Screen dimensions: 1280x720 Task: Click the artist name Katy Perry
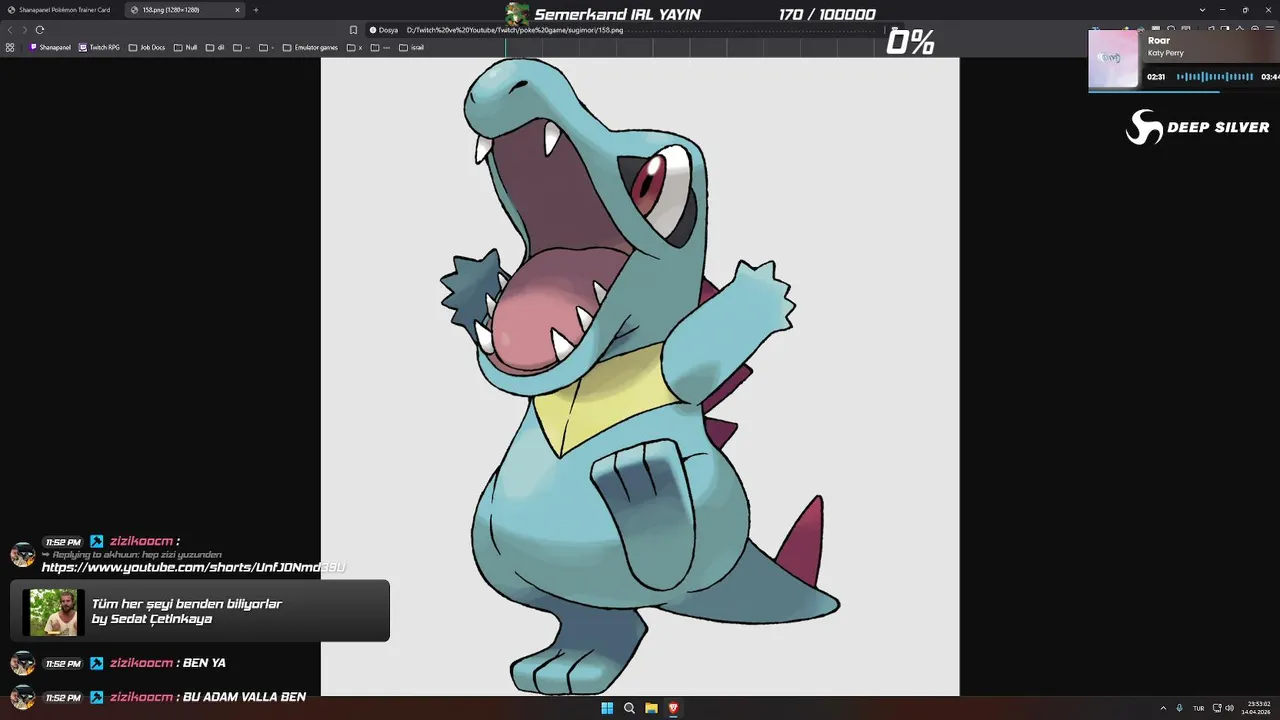[1165, 53]
